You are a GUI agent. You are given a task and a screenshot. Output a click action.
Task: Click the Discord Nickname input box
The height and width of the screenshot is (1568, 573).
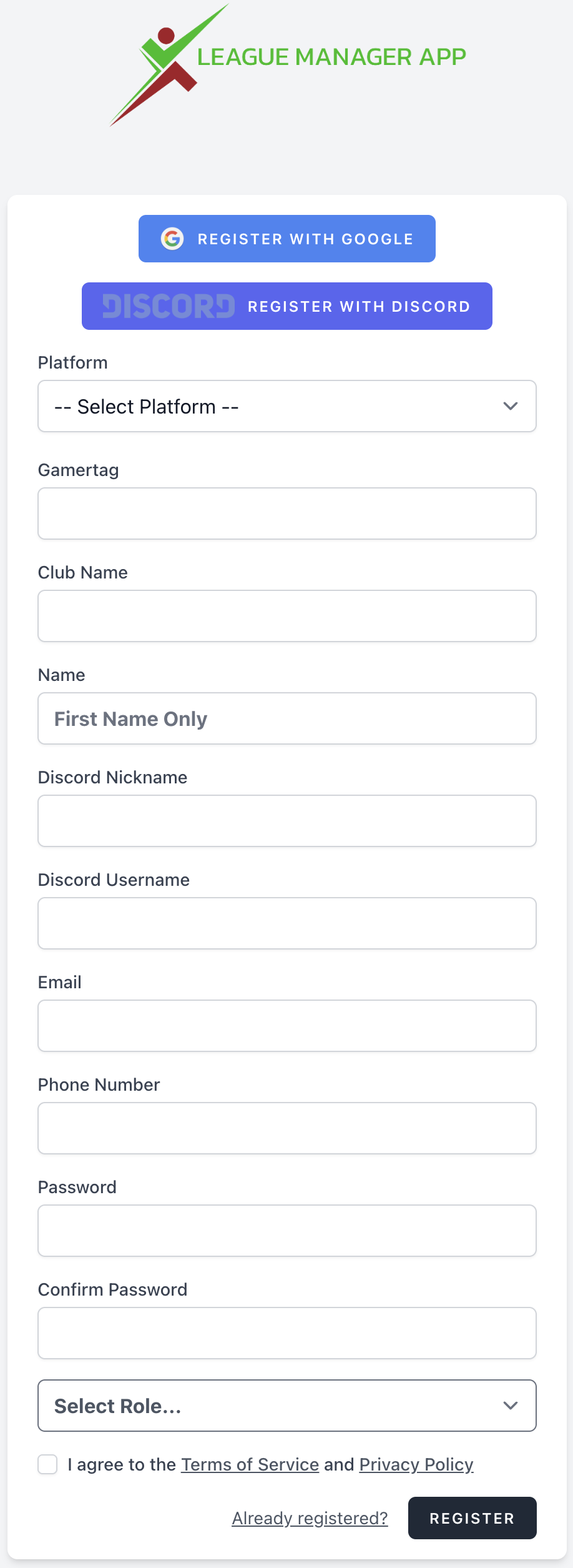[x=287, y=821]
